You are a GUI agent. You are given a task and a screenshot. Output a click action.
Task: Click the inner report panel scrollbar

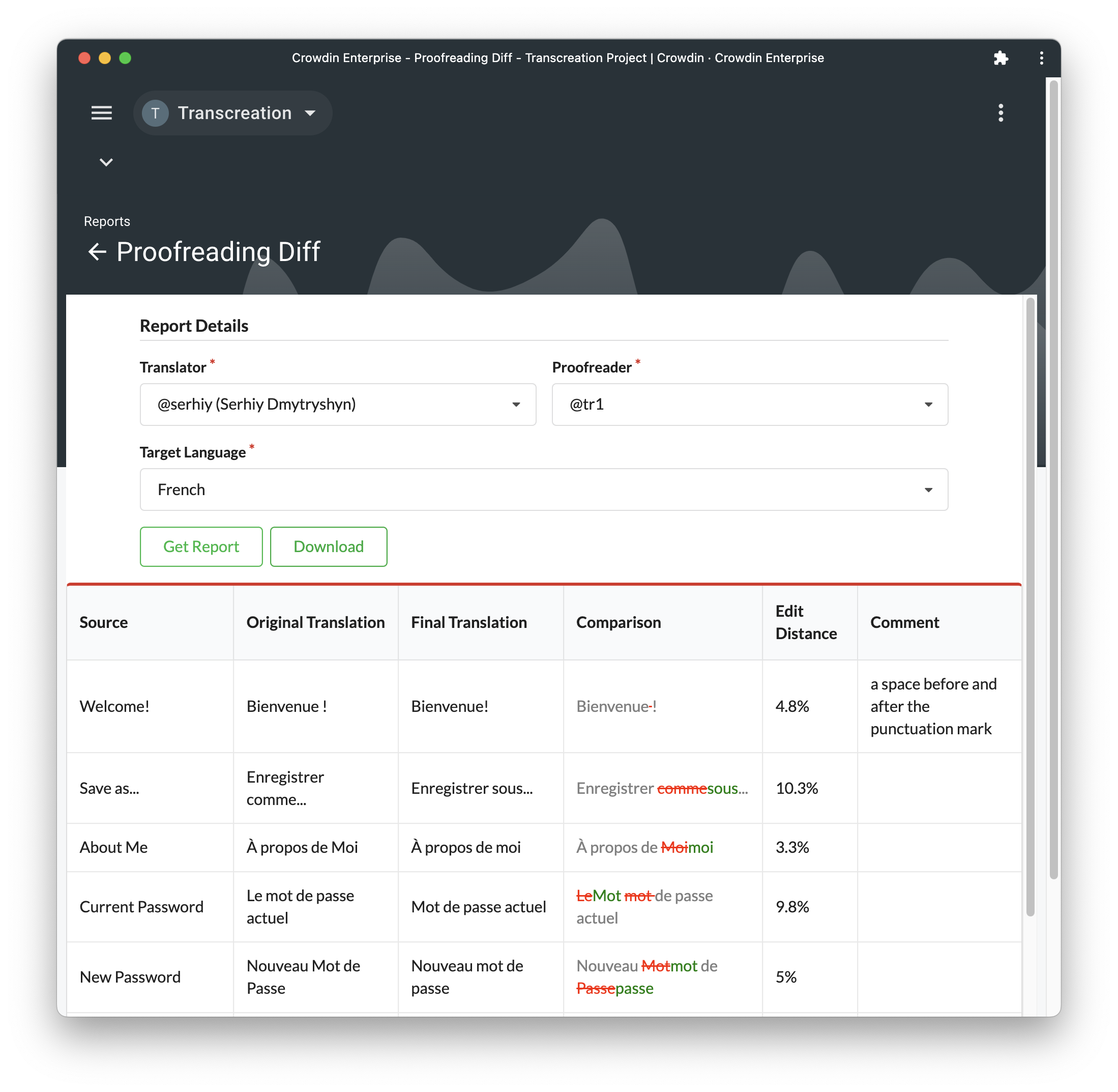point(1029,607)
